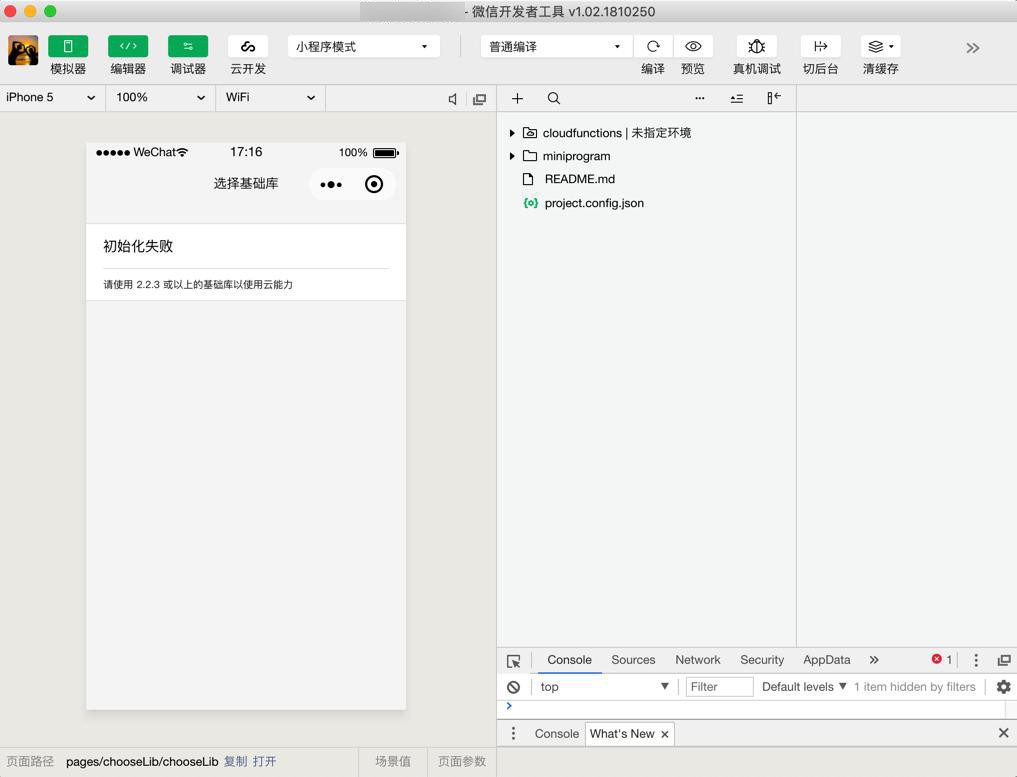Viewport: 1017px width, 777px height.
Task: Click the plus icon to add file
Action: (x=517, y=99)
